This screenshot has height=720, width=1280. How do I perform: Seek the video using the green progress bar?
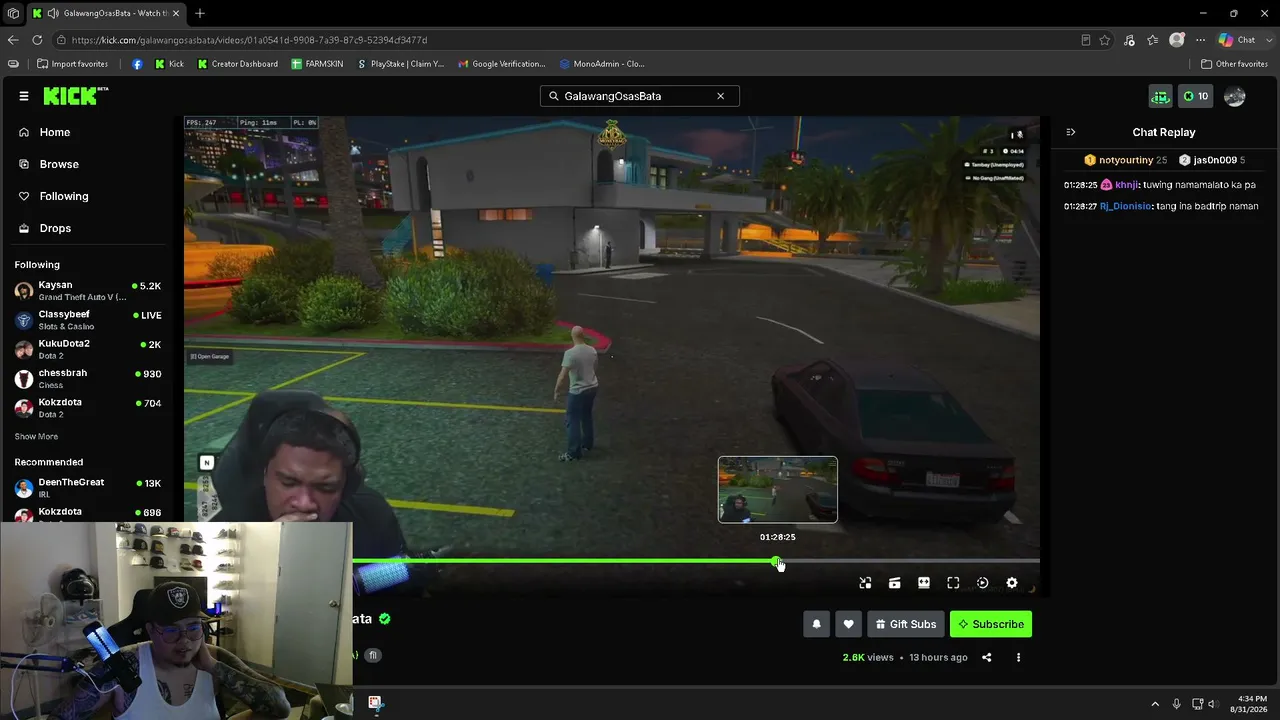(x=612, y=561)
